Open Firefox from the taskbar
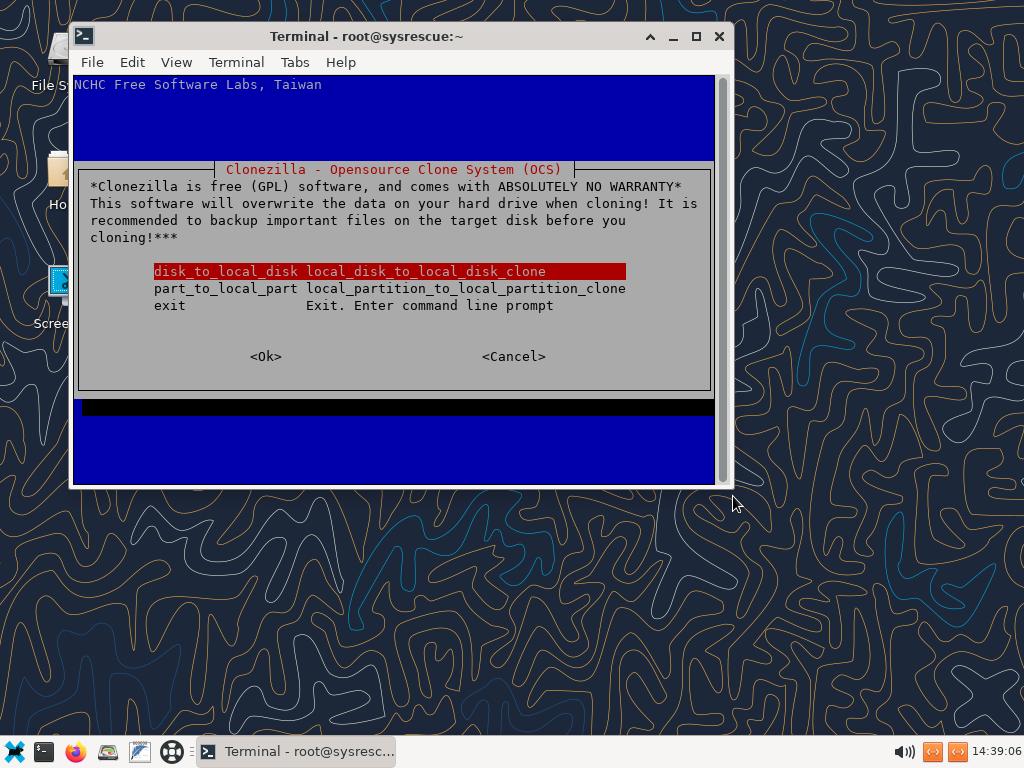 76,751
